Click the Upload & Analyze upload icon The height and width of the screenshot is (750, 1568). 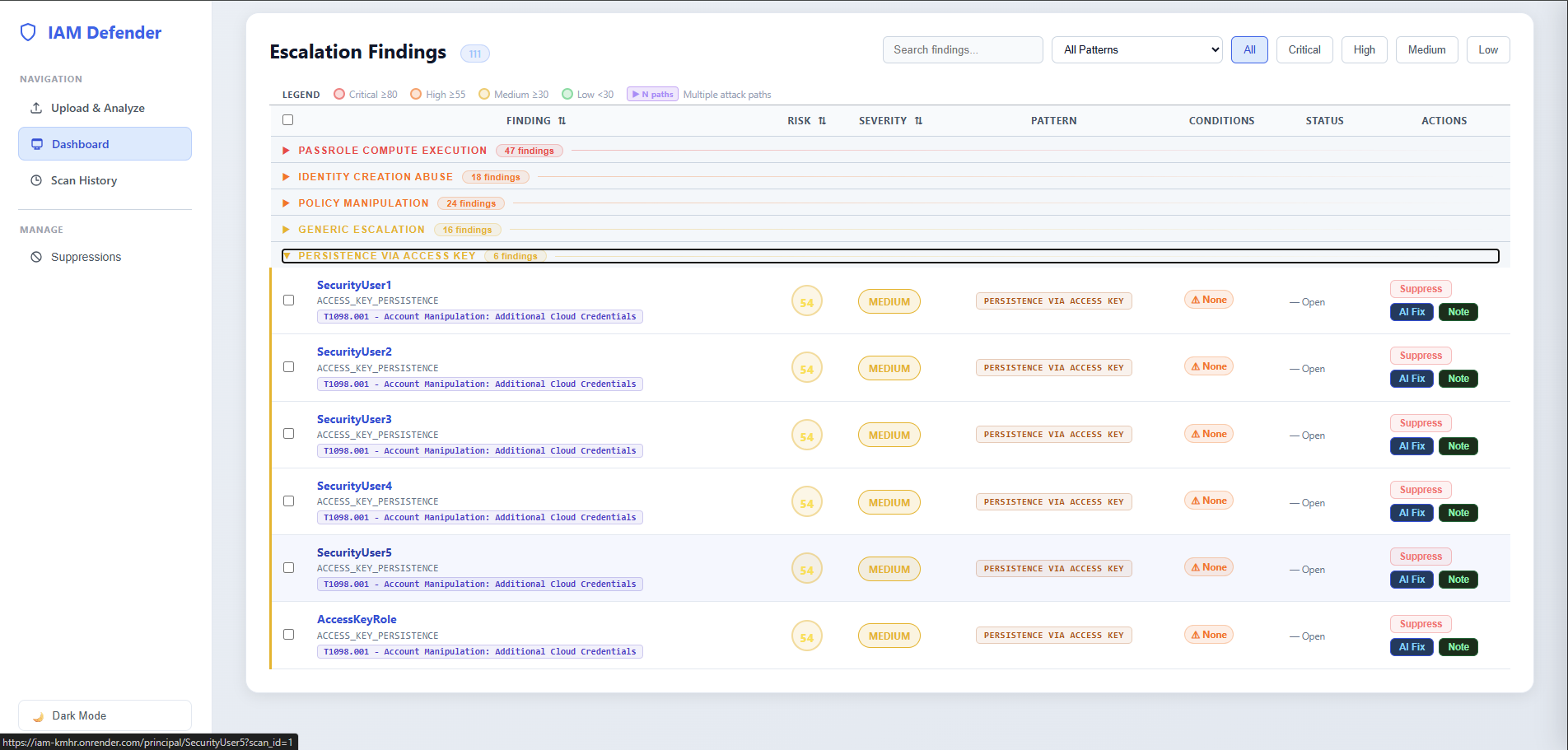(36, 108)
